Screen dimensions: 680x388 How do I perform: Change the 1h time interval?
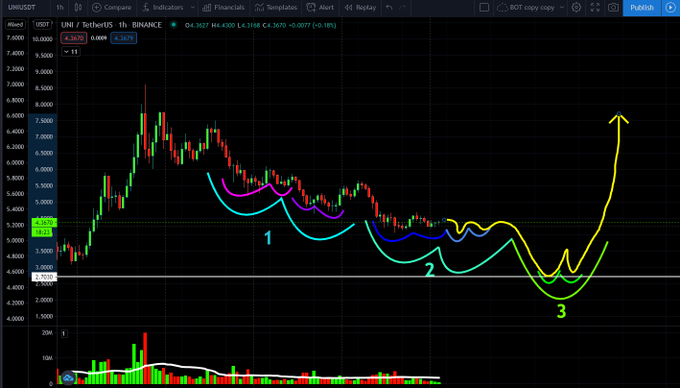tap(60, 7)
